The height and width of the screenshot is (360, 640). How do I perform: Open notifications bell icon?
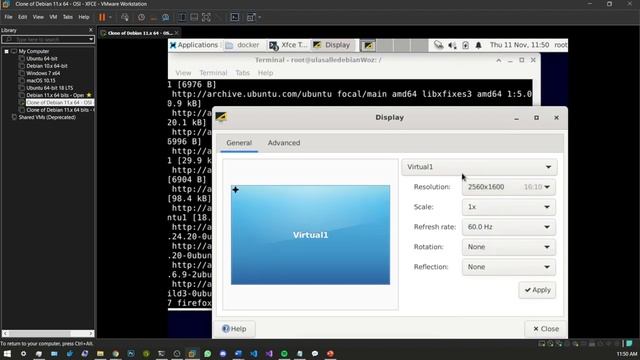pyautogui.click(x=478, y=45)
